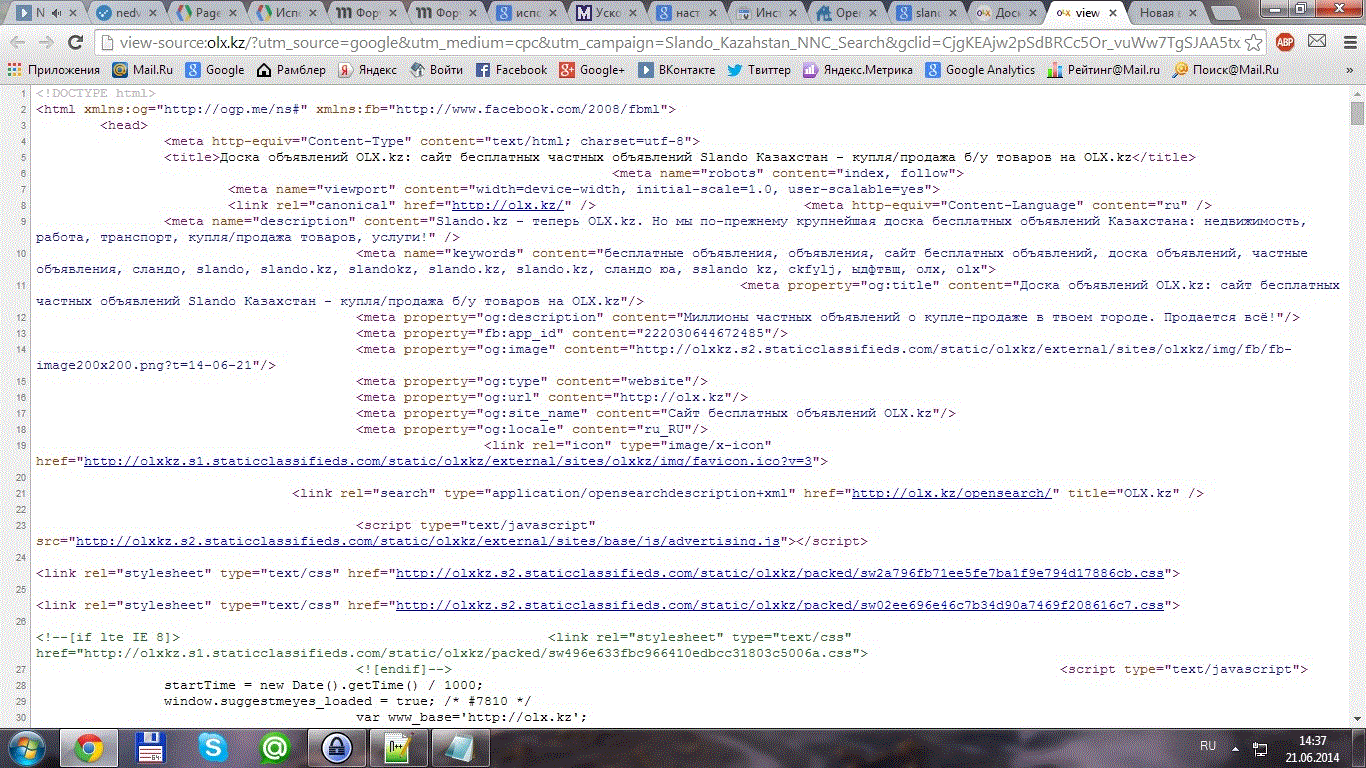This screenshot has width=1366, height=768.
Task: Click the var www_base line
Action: (472, 717)
